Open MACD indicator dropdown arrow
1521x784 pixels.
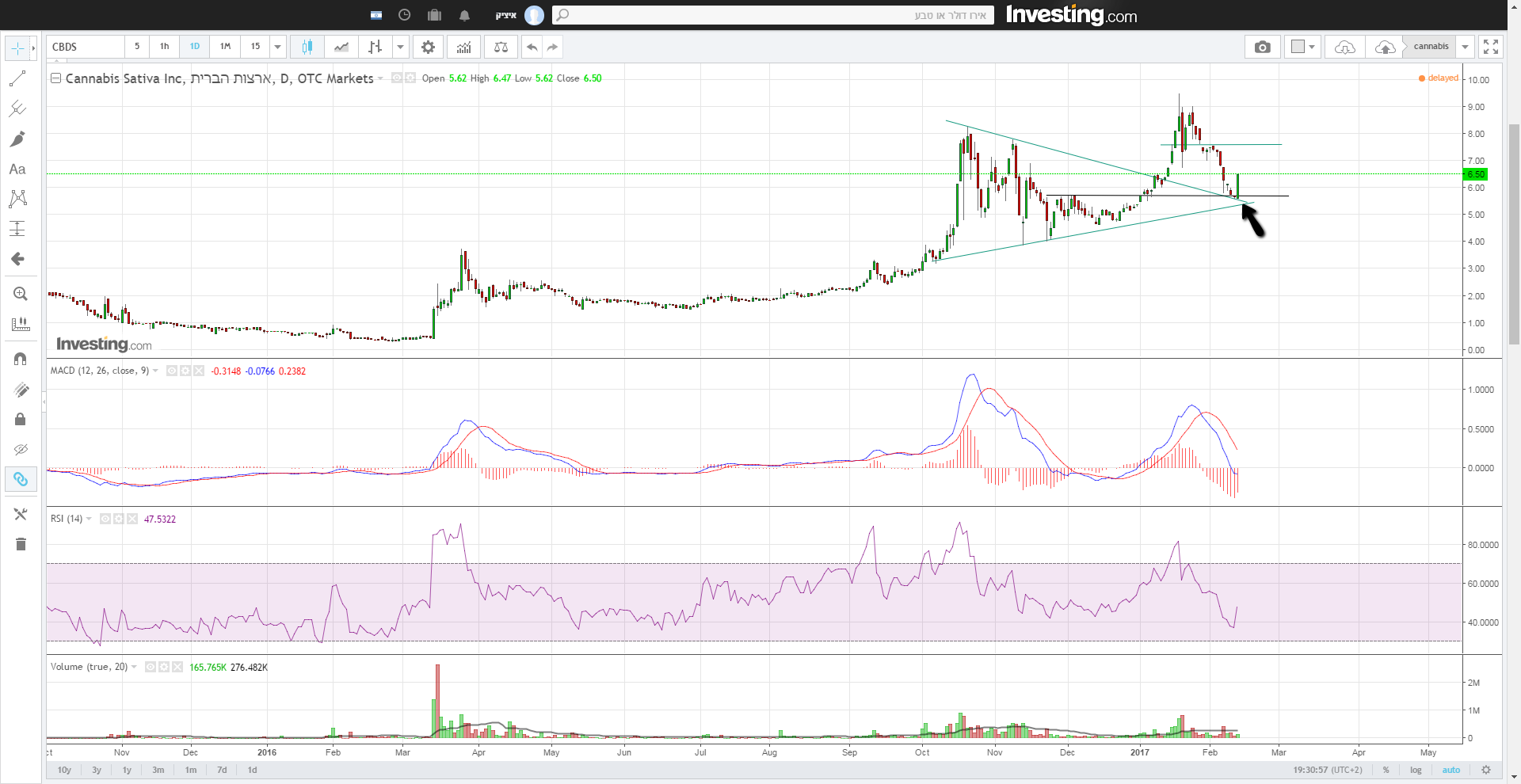155,371
